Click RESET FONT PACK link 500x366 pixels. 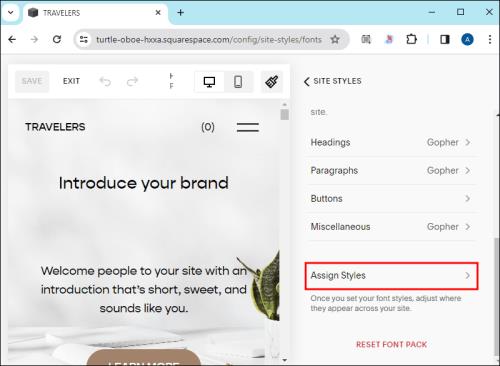391,345
